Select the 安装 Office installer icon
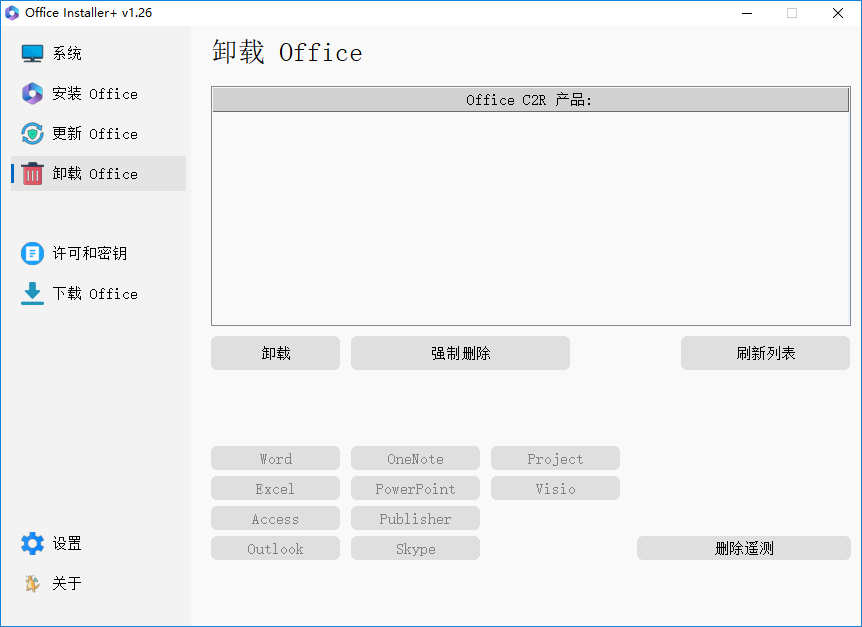 [31, 93]
